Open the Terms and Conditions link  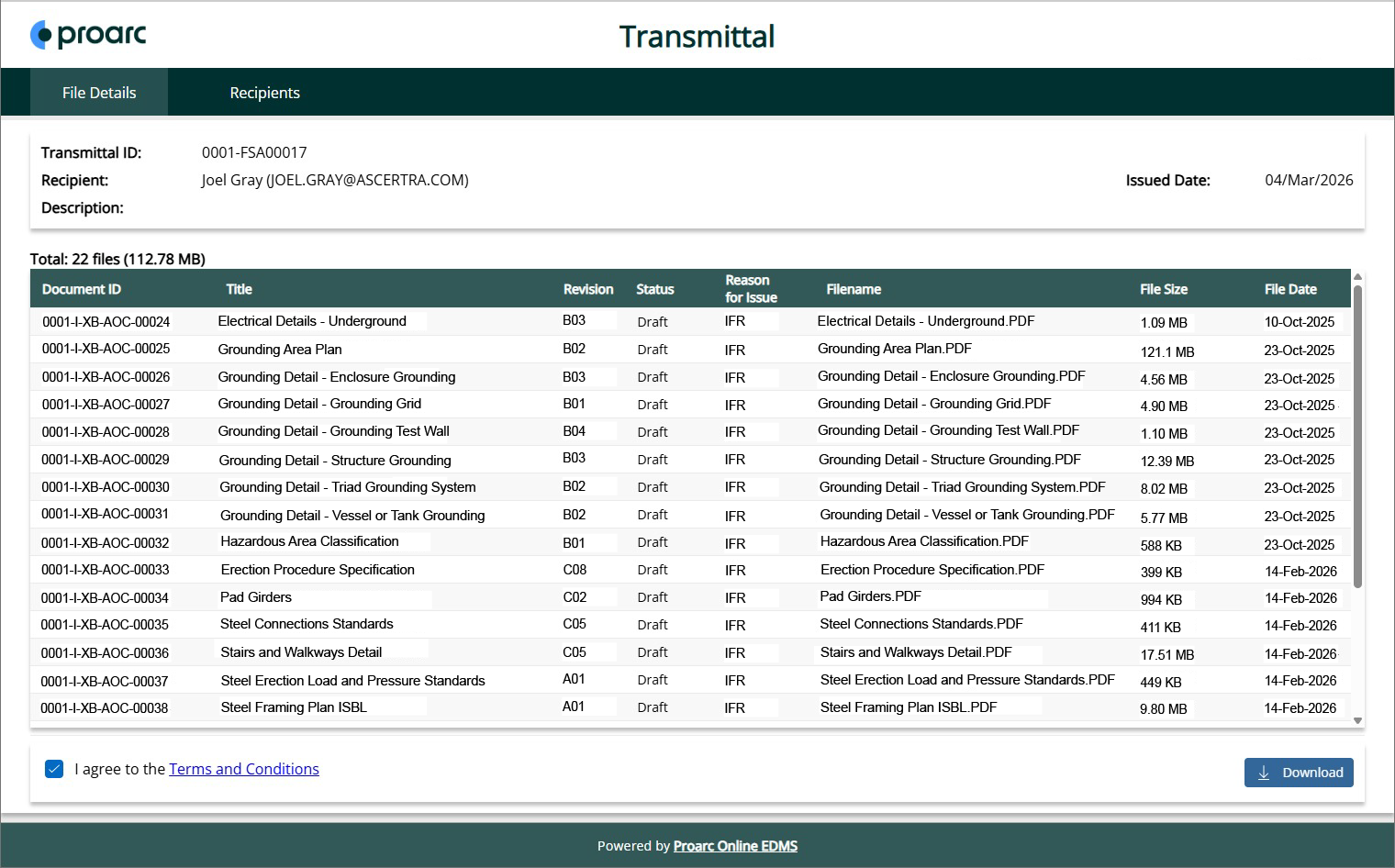[x=244, y=769]
